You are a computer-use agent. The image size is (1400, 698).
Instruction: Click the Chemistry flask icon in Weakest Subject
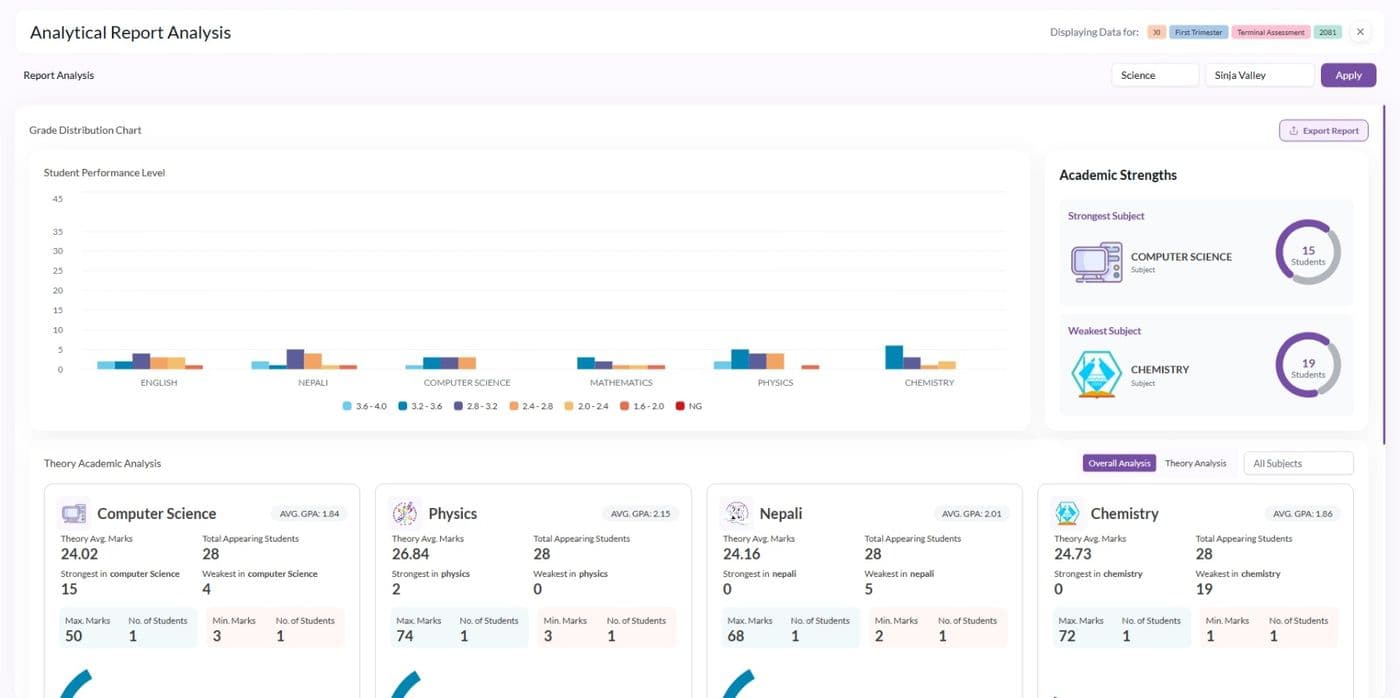tap(1096, 374)
